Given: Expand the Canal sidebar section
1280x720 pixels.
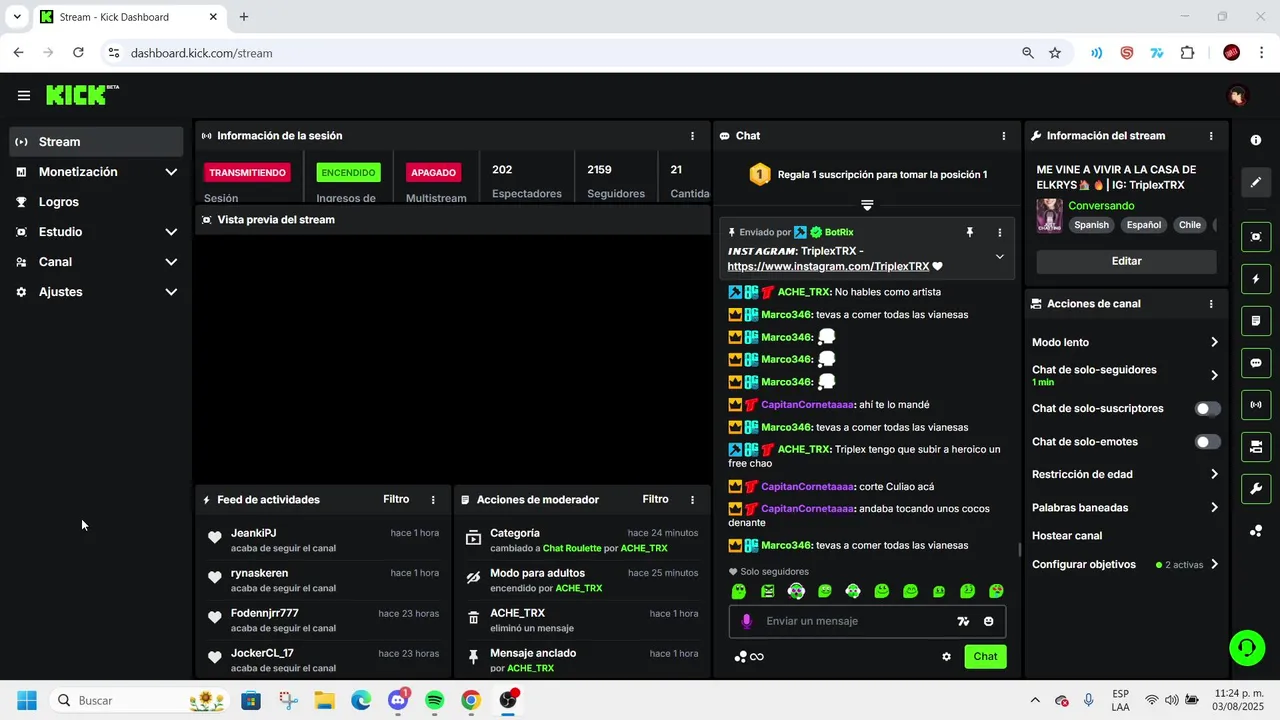Looking at the screenshot, I should (x=97, y=262).
